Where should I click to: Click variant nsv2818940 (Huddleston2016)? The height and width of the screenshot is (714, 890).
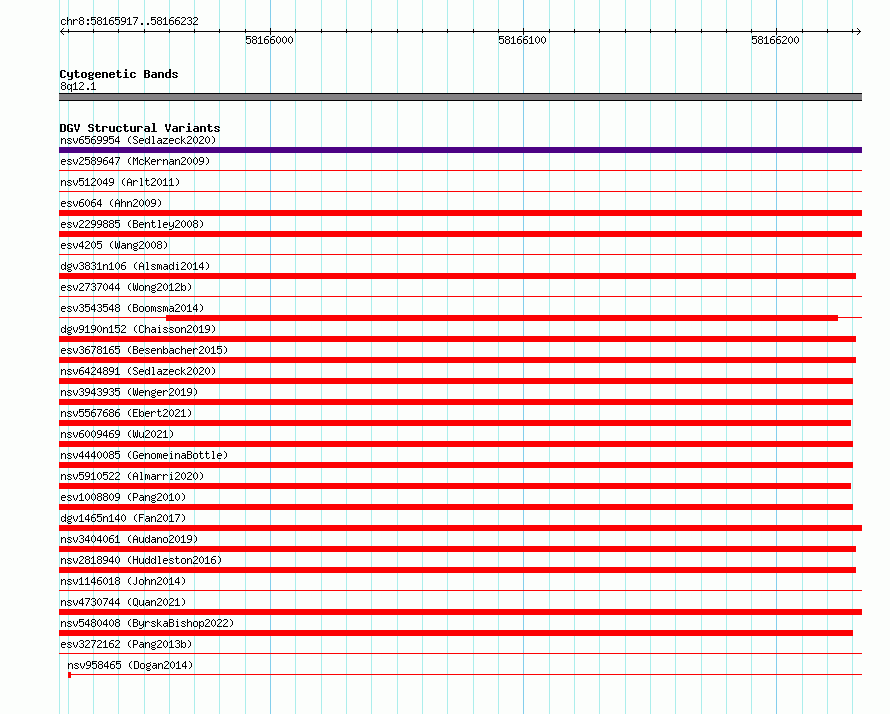click(141, 560)
